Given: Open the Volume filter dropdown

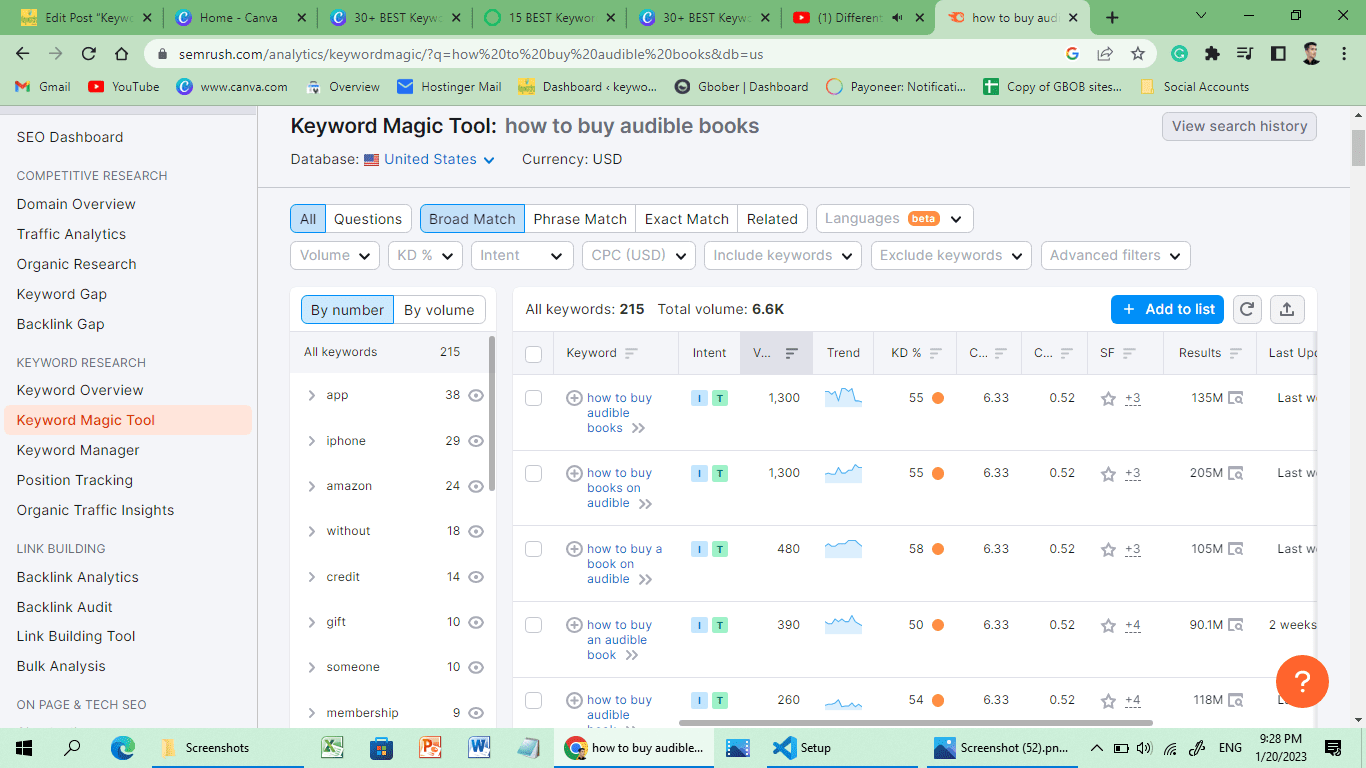Looking at the screenshot, I should (335, 255).
